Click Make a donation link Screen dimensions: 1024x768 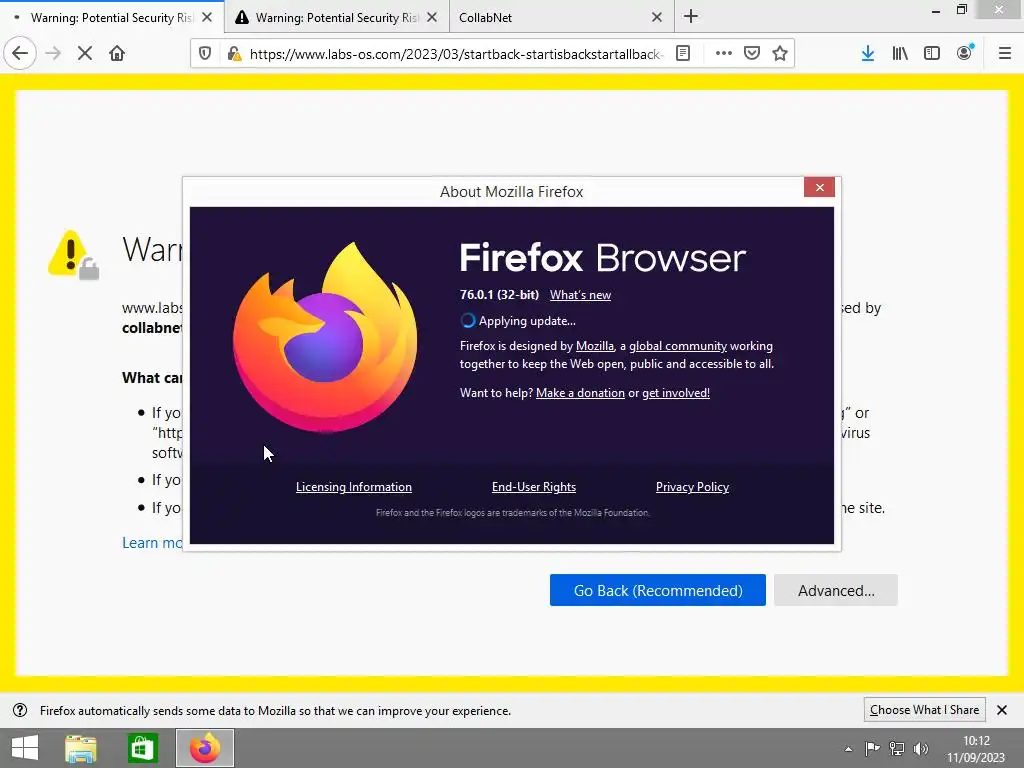[x=580, y=393]
